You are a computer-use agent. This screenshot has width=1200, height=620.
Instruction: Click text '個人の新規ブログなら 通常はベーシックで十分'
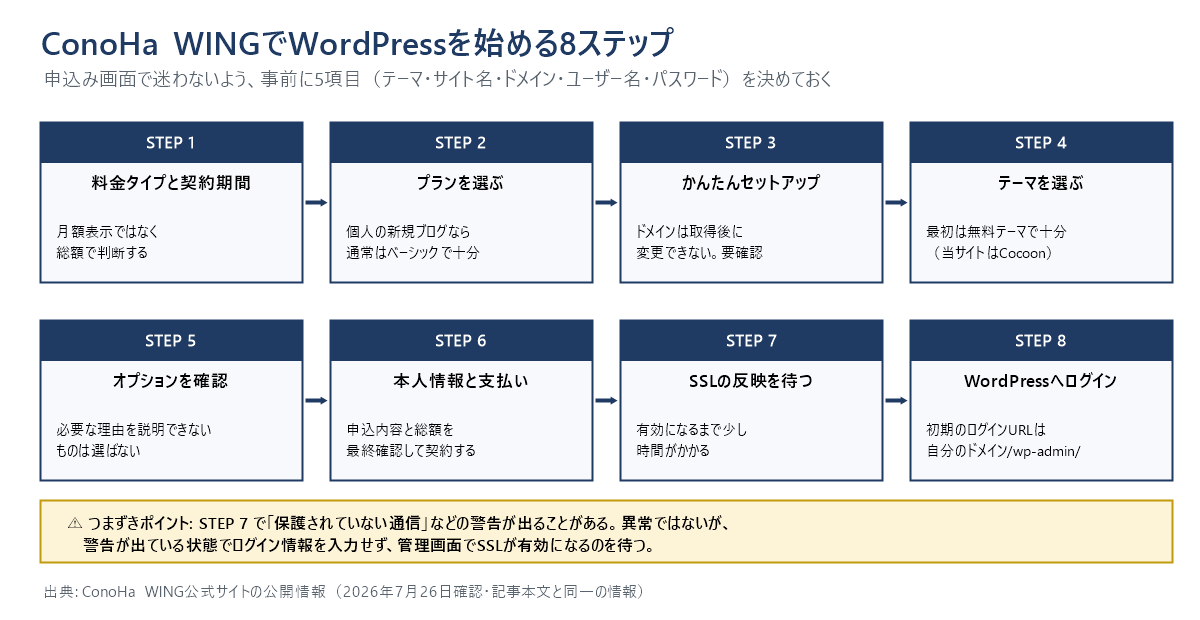click(x=413, y=242)
